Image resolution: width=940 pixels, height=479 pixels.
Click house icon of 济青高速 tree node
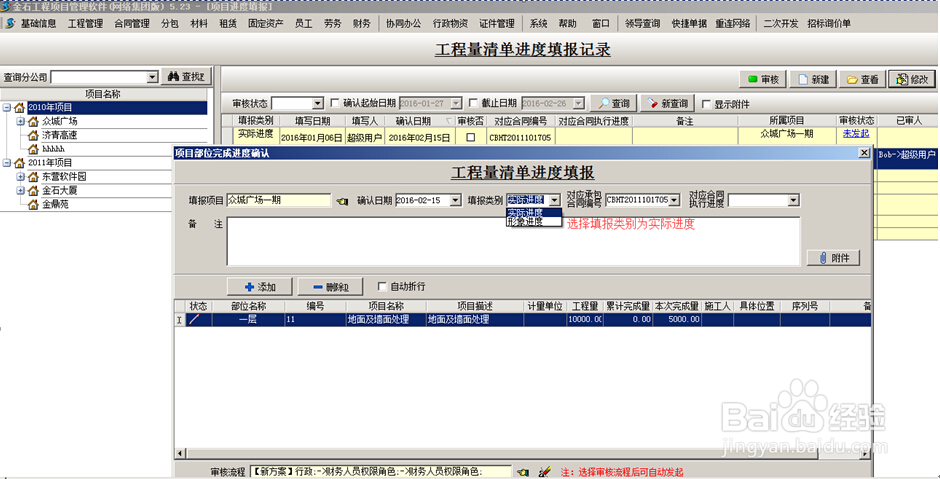pos(34,135)
